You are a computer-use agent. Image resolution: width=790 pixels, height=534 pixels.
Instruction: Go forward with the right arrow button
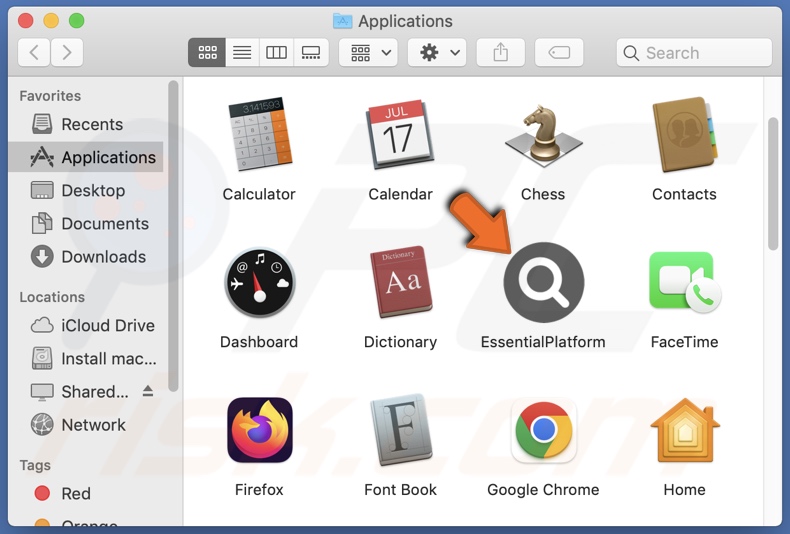67,52
